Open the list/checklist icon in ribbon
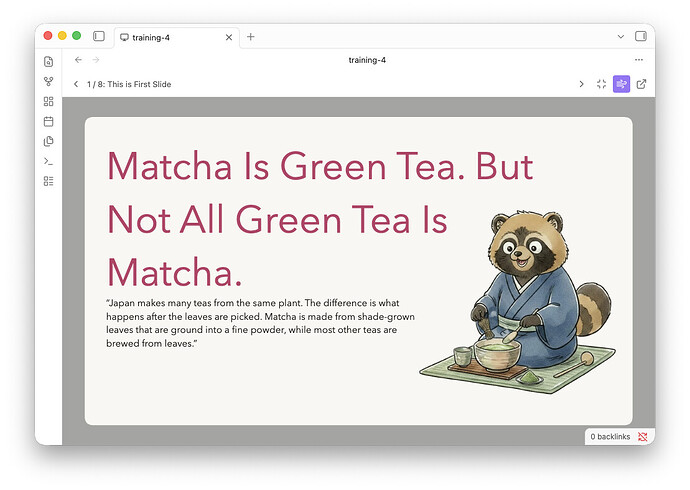This screenshot has height=490, width=690. (x=48, y=181)
